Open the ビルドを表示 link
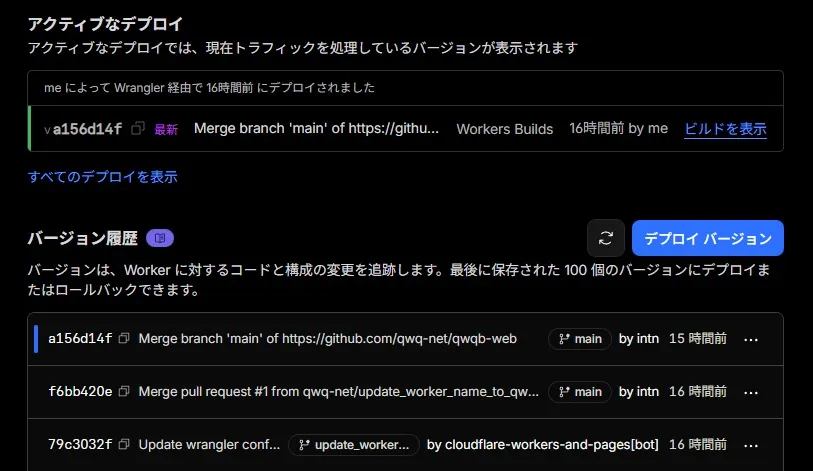 coord(725,128)
